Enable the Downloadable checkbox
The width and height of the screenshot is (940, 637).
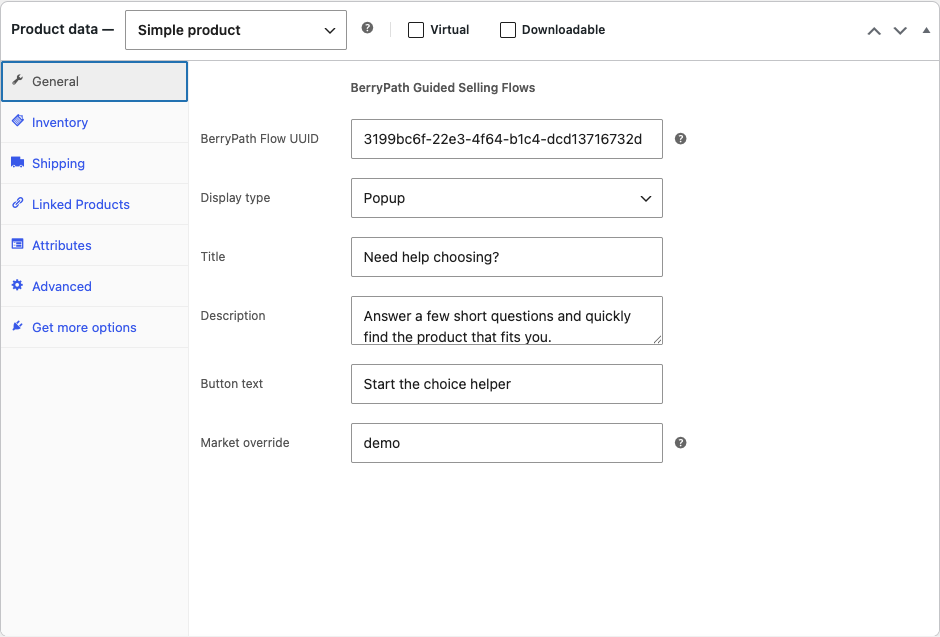pos(508,30)
